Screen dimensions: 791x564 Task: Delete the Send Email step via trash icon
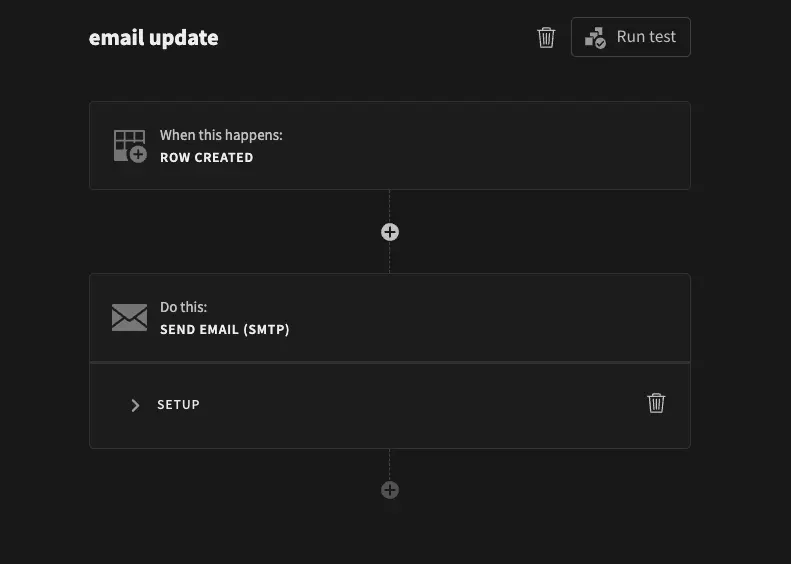point(656,403)
